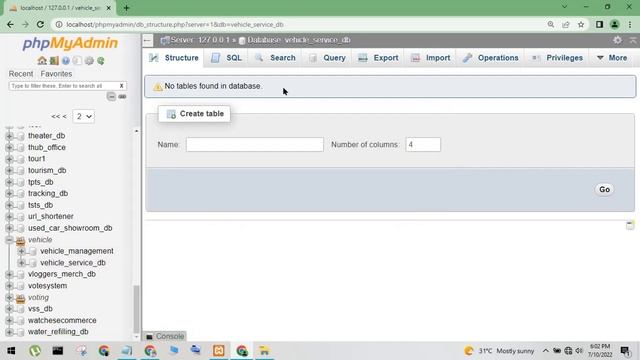Click the Number of columns field
This screenshot has height=360, width=640.
(423, 144)
